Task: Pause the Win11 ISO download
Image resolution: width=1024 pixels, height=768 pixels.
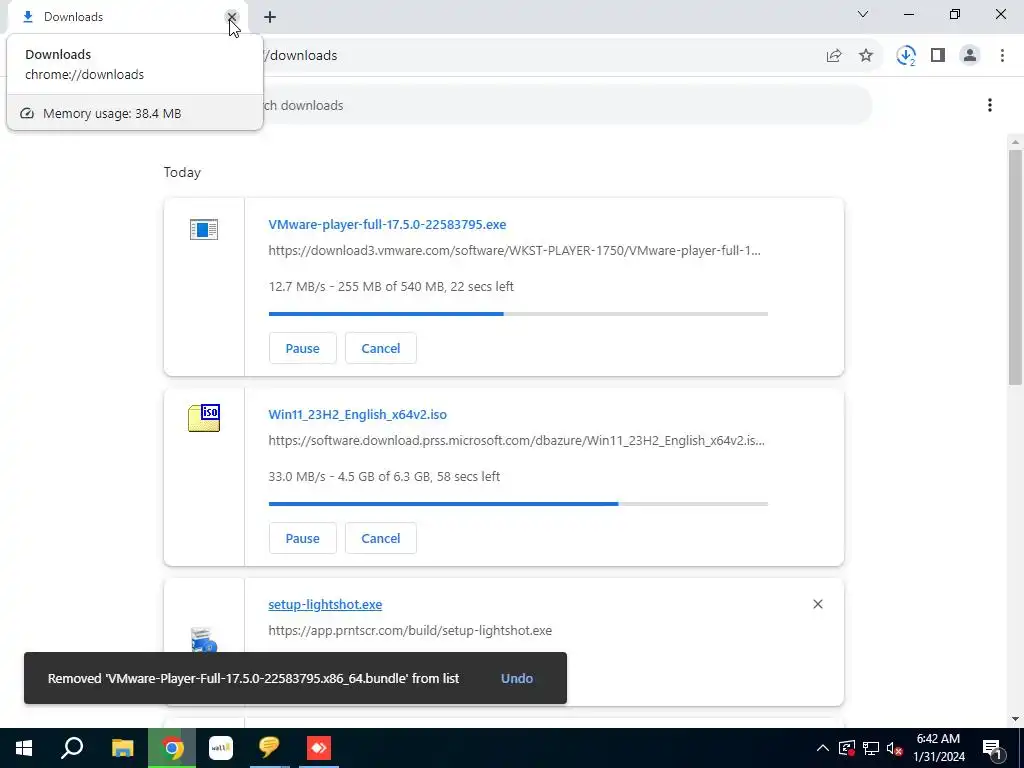Action: point(302,538)
